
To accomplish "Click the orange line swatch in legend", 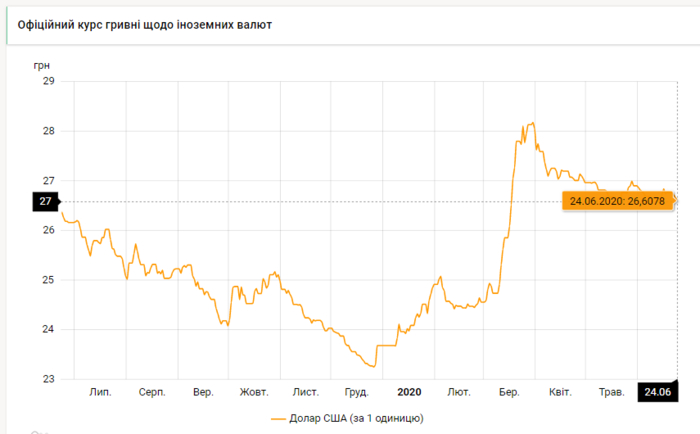I will click(x=278, y=418).
